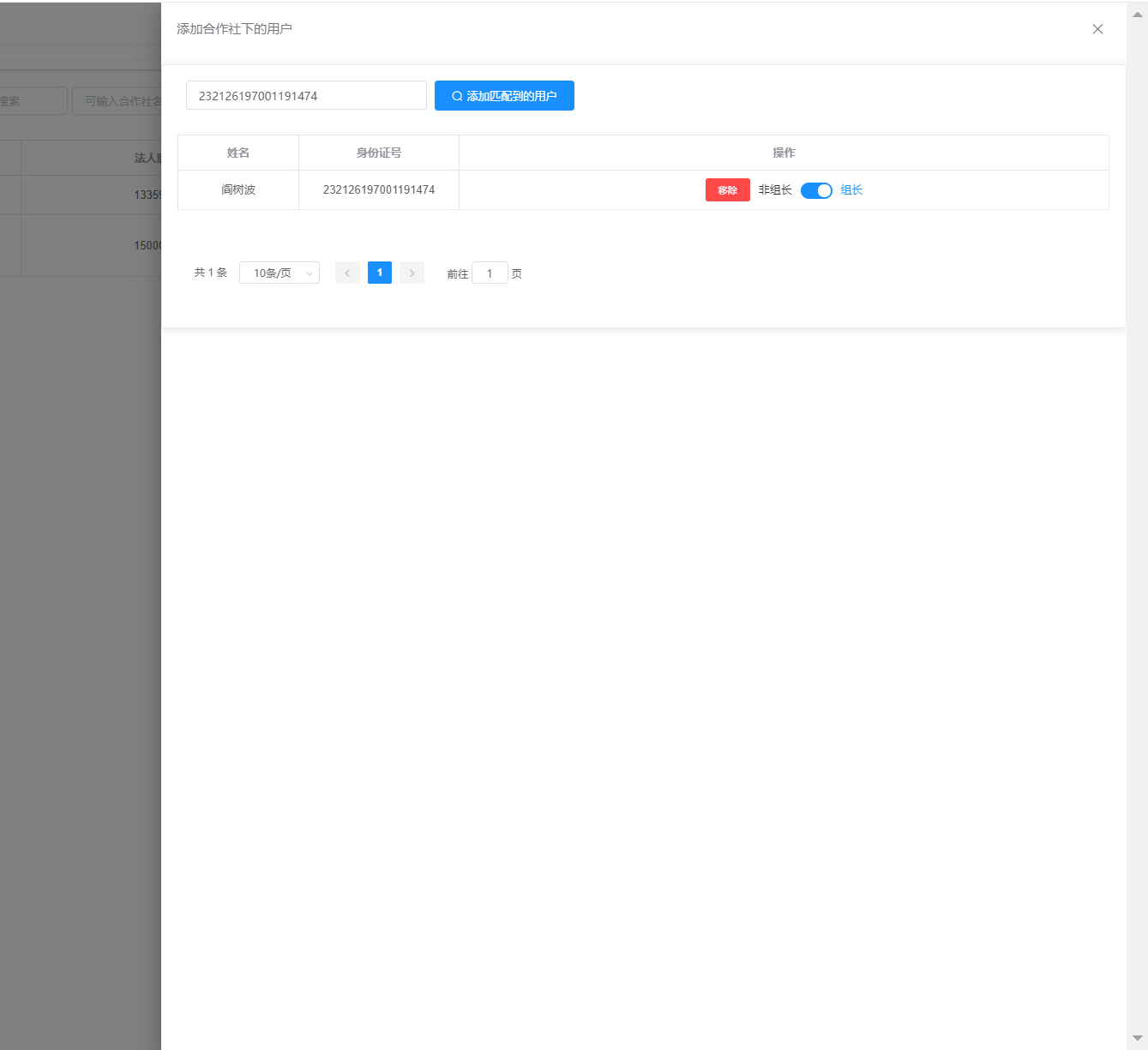Screen dimensions: 1148x1050
Task: Open the 10条/页 page size dropdown
Action: coord(279,273)
